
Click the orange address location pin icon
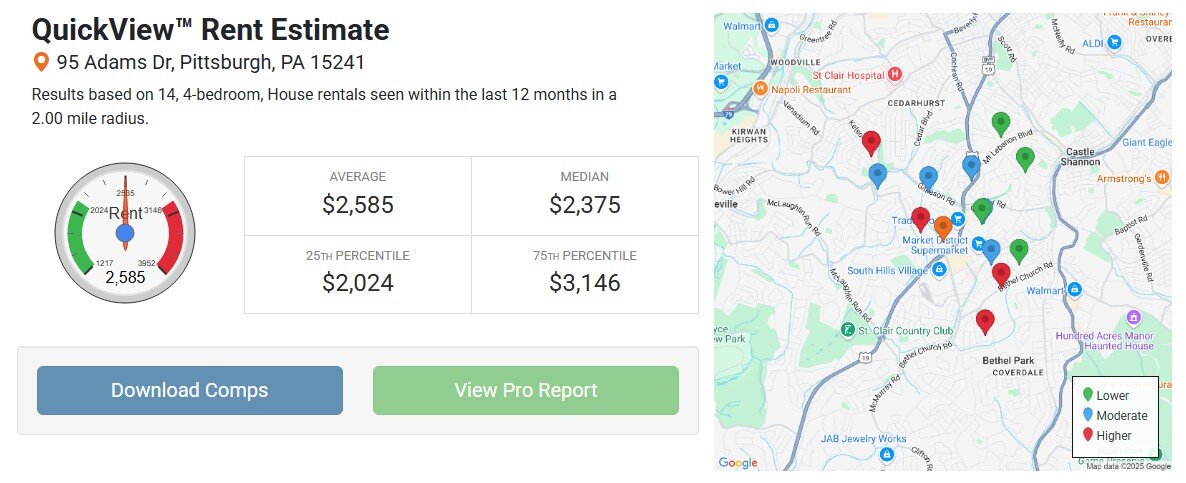tap(41, 62)
